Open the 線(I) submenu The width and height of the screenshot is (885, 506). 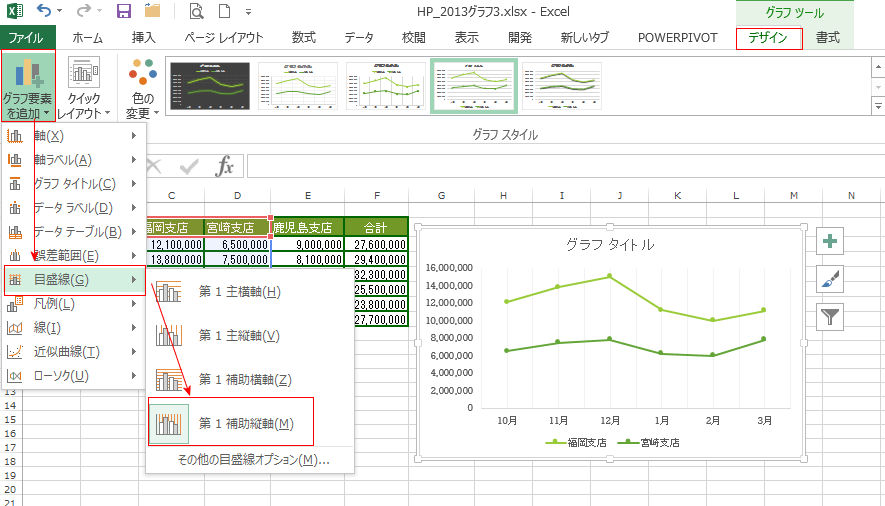(73, 328)
